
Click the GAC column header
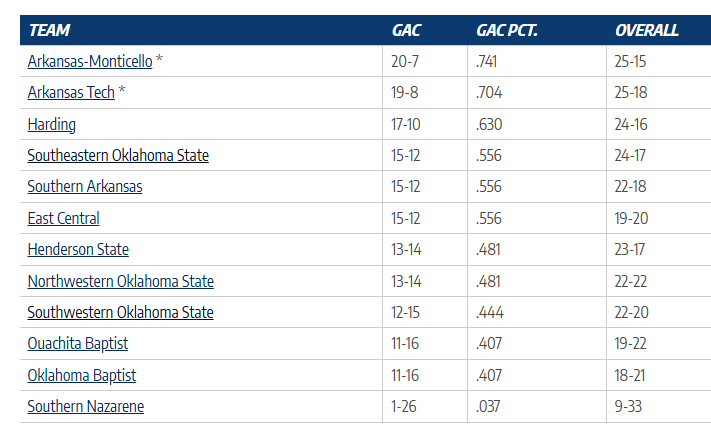coord(406,30)
